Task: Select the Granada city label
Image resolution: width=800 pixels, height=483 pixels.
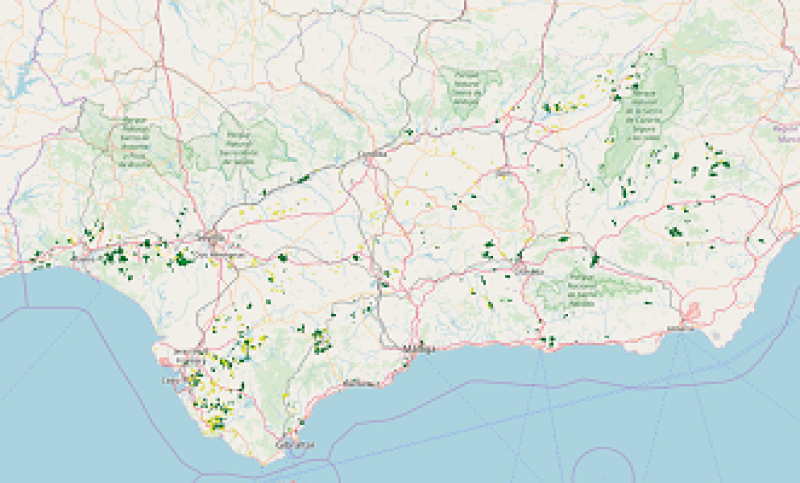Action: (x=527, y=271)
